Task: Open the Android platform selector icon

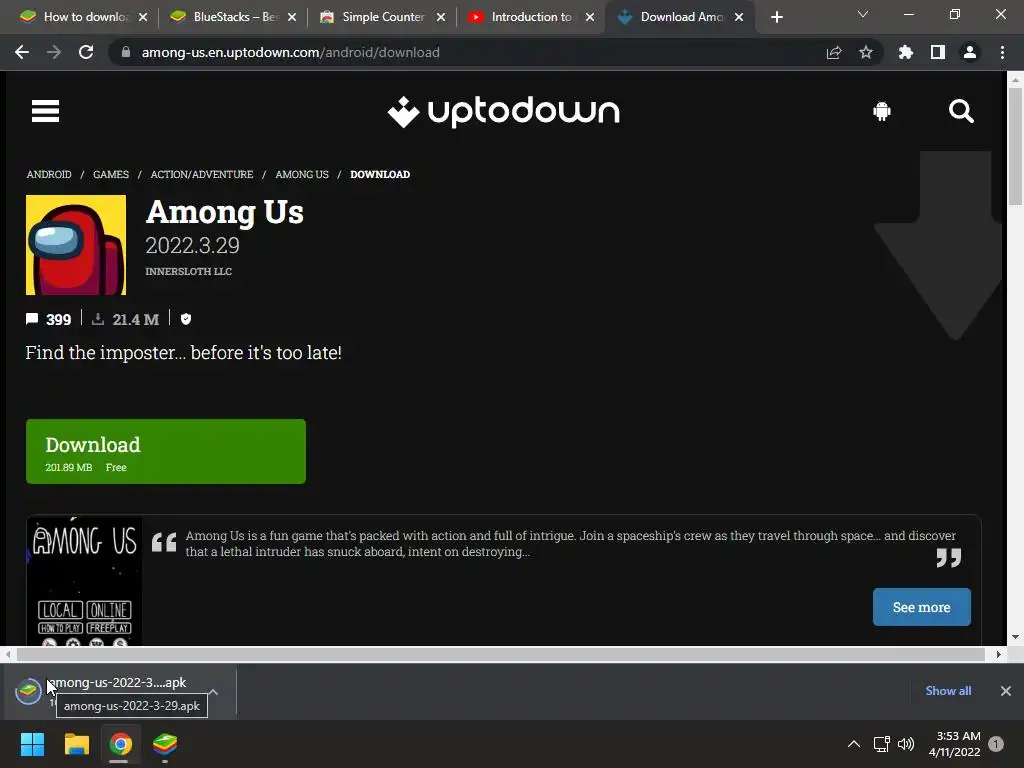Action: click(x=882, y=111)
